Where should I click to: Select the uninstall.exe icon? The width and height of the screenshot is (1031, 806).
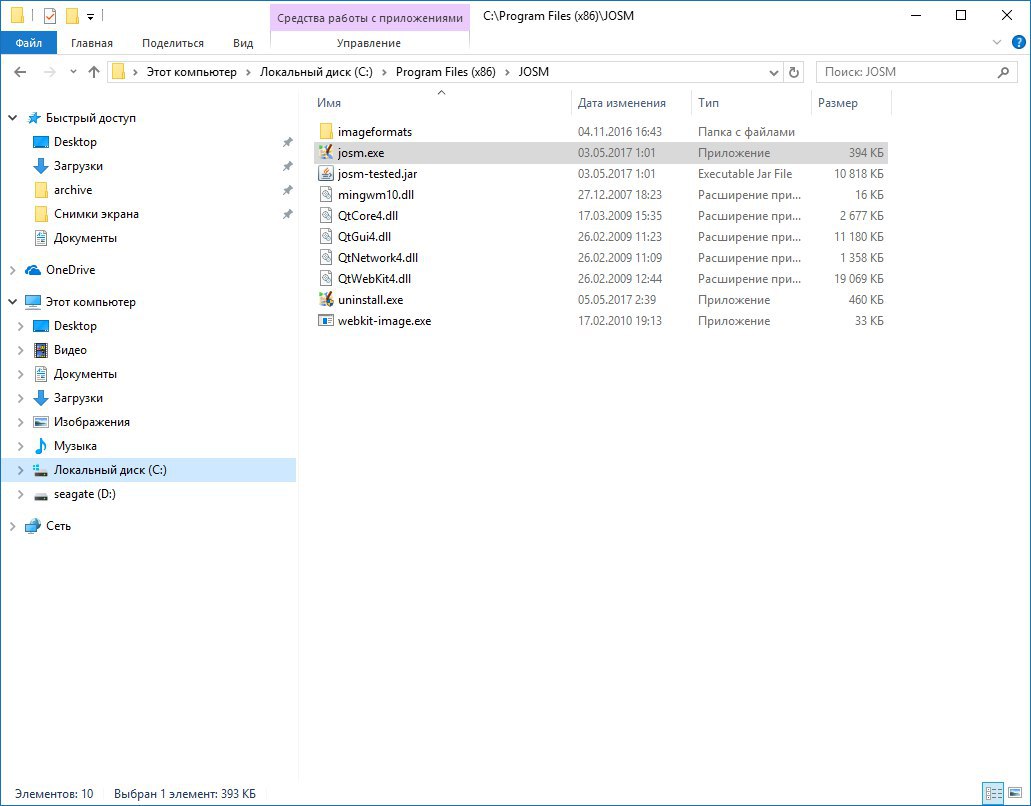(x=326, y=300)
